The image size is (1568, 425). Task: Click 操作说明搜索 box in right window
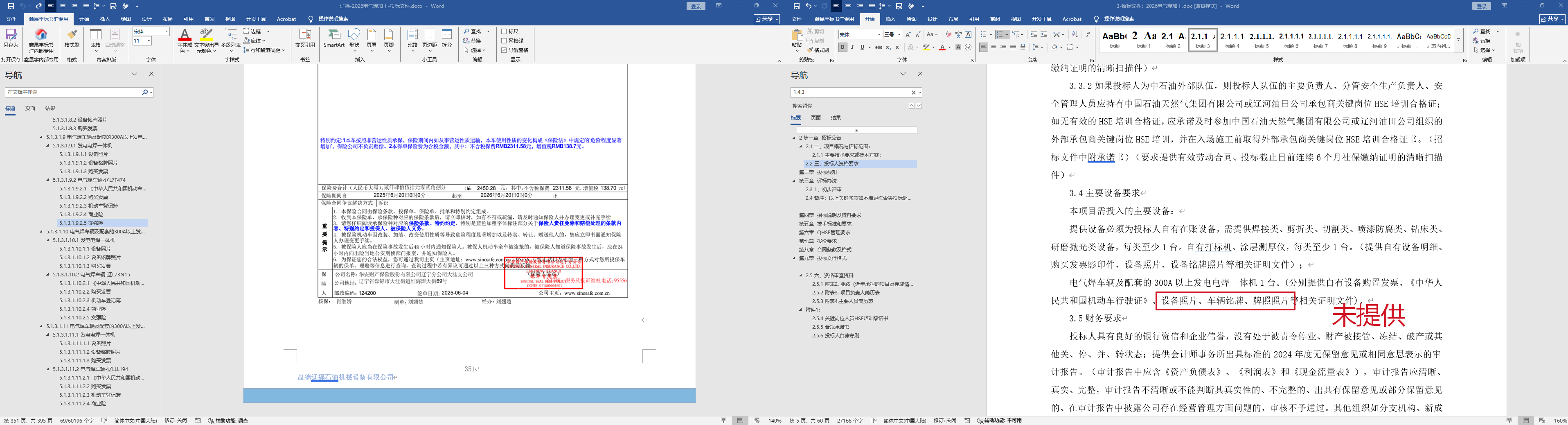(1118, 19)
